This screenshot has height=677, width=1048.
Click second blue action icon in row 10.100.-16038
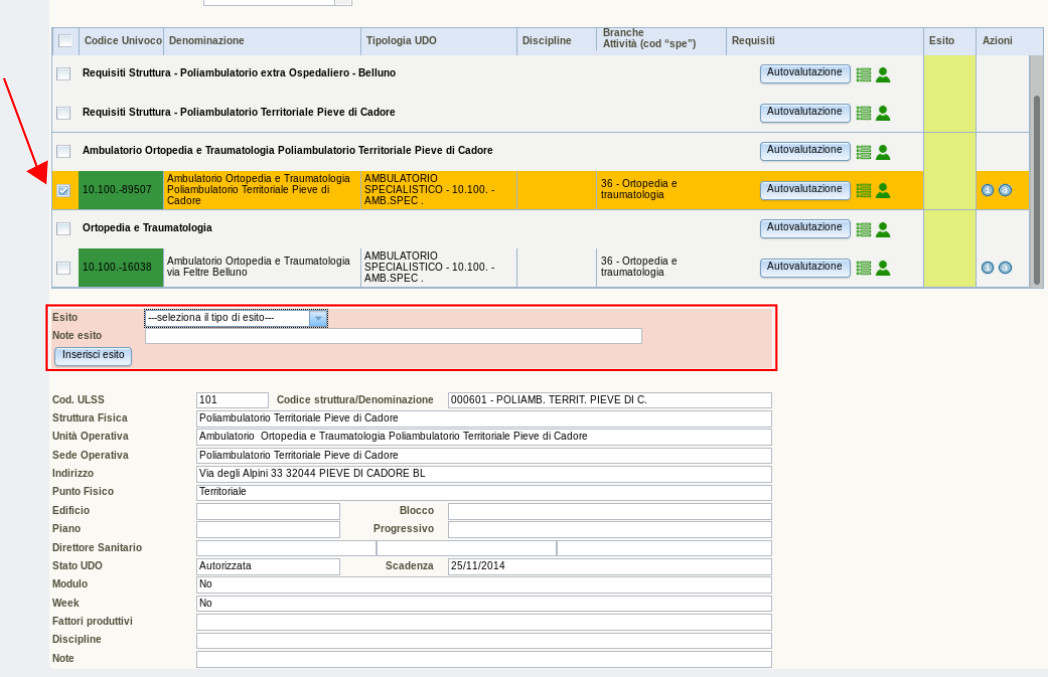point(1005,267)
